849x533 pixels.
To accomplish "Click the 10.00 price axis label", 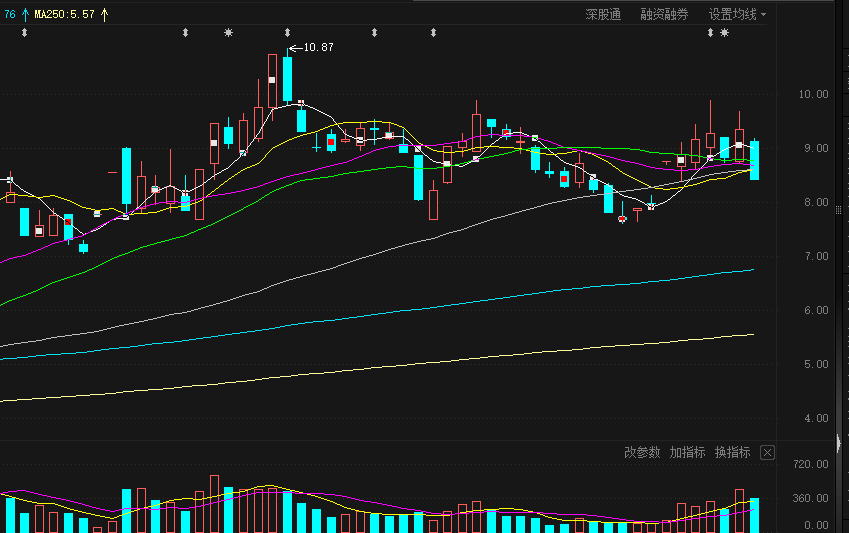I will (813, 94).
